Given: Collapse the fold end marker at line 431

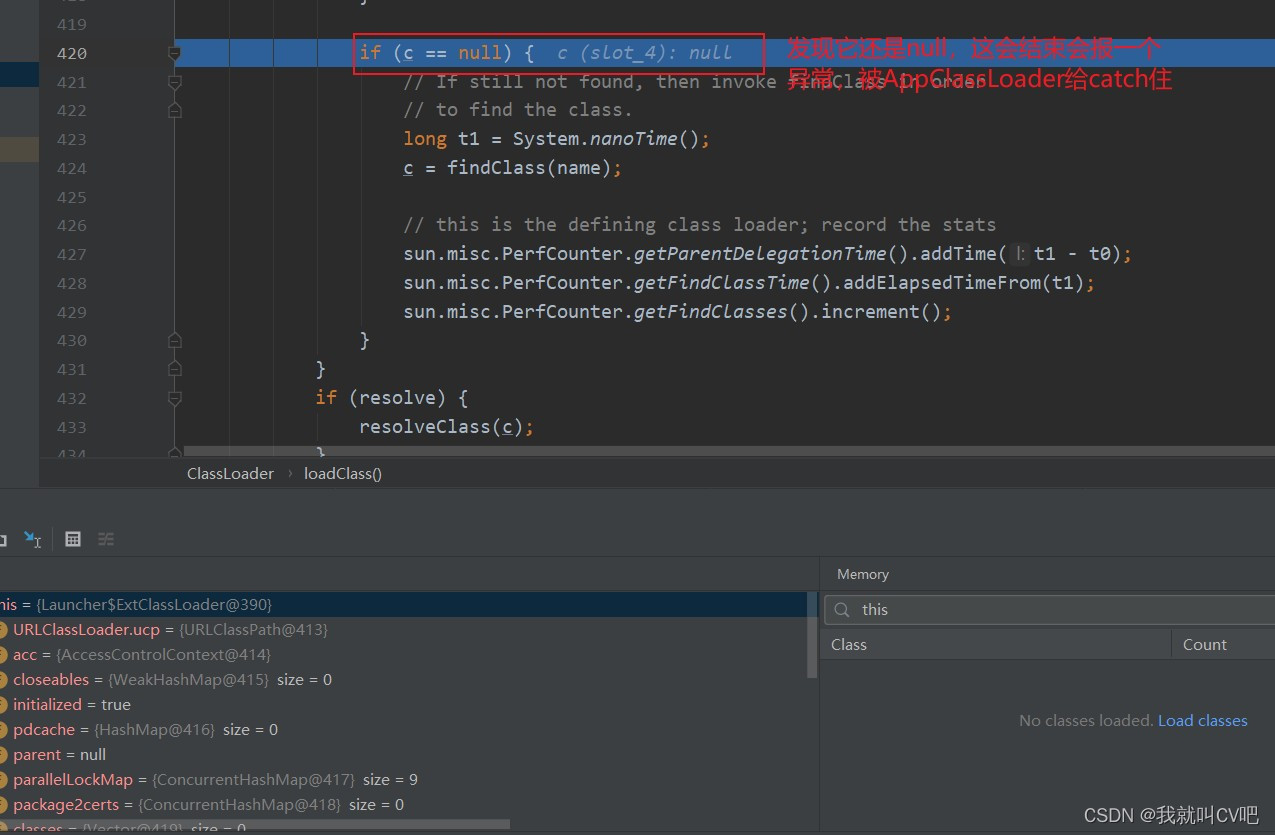Looking at the screenshot, I should [174, 369].
